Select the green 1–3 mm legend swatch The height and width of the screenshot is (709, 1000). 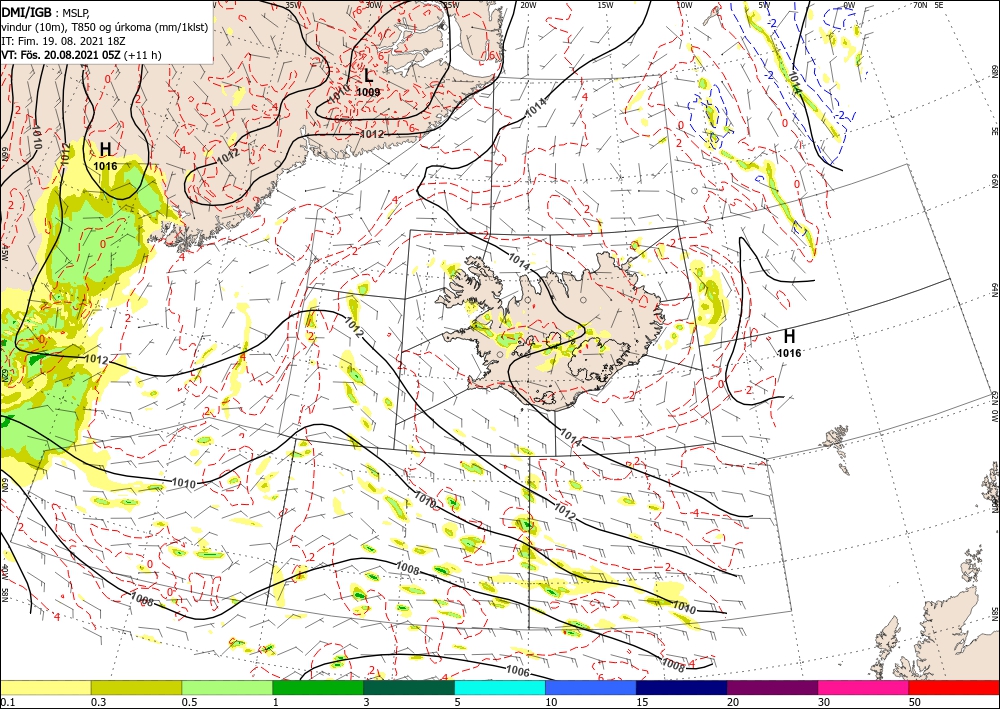(318, 688)
